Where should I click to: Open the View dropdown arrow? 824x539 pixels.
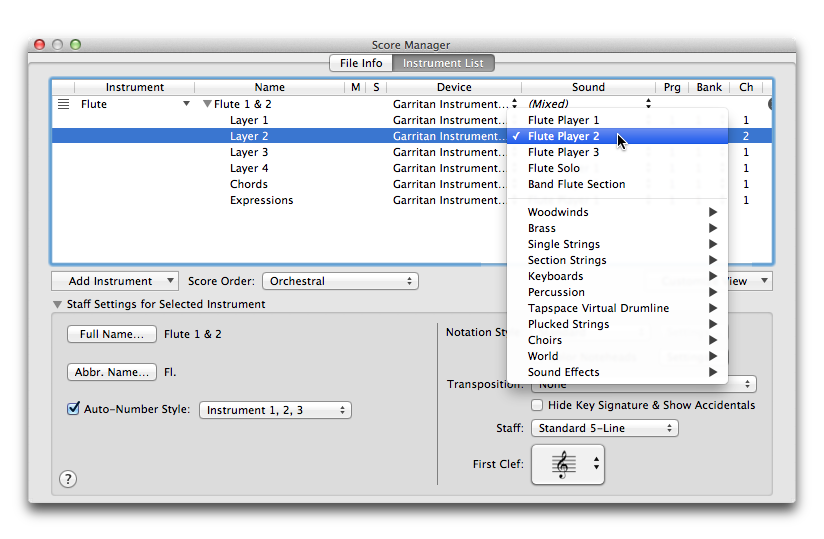pos(764,281)
